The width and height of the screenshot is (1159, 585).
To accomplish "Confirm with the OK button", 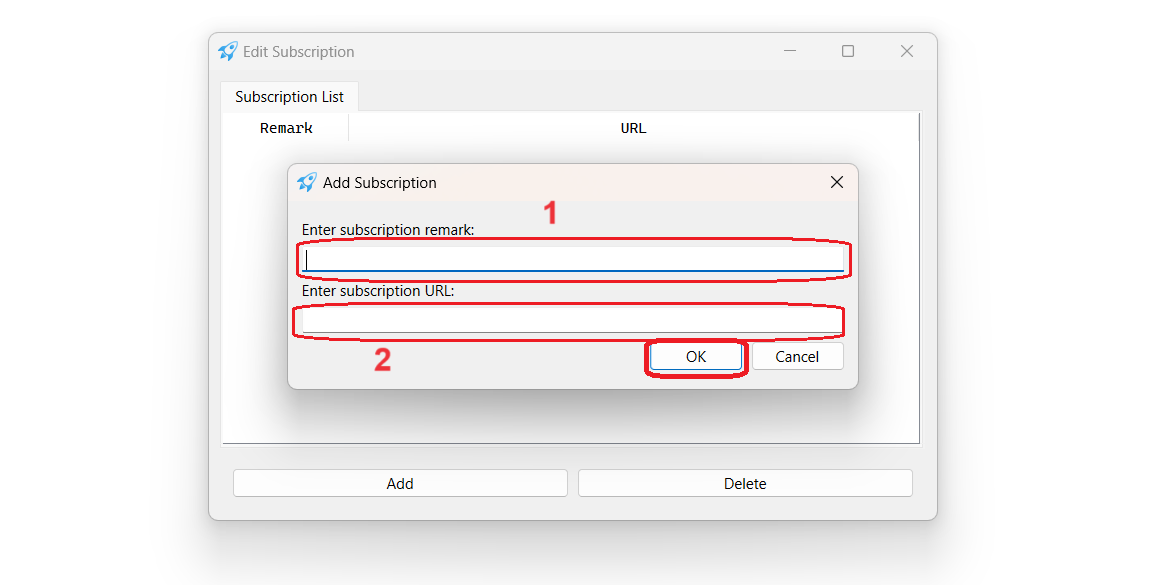I will pos(696,357).
